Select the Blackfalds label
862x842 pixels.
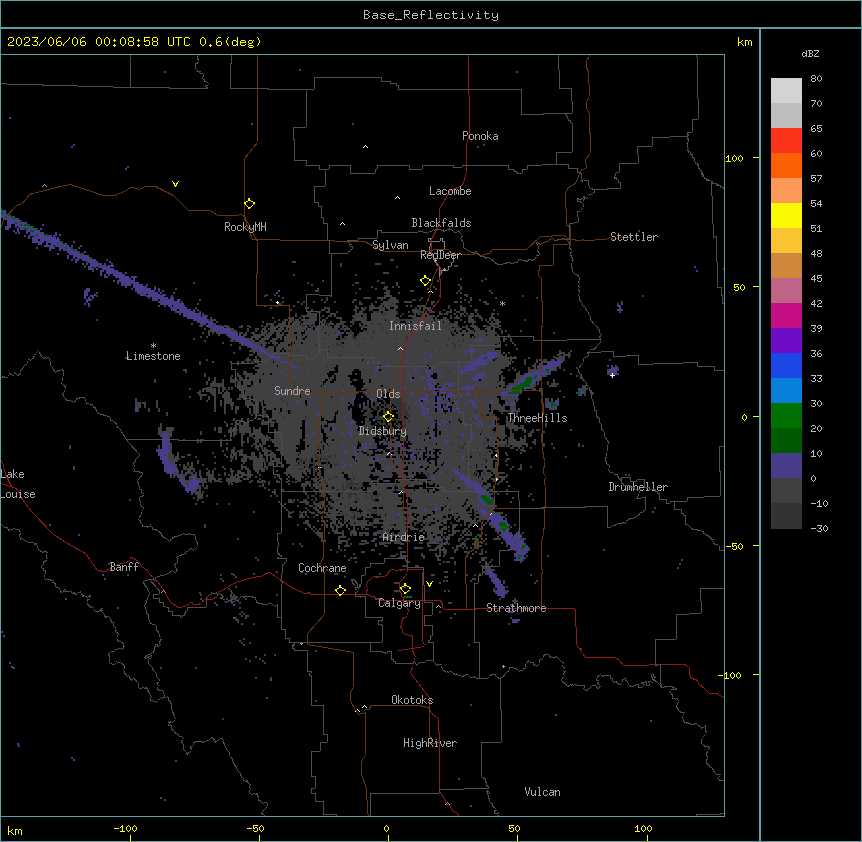pos(441,223)
